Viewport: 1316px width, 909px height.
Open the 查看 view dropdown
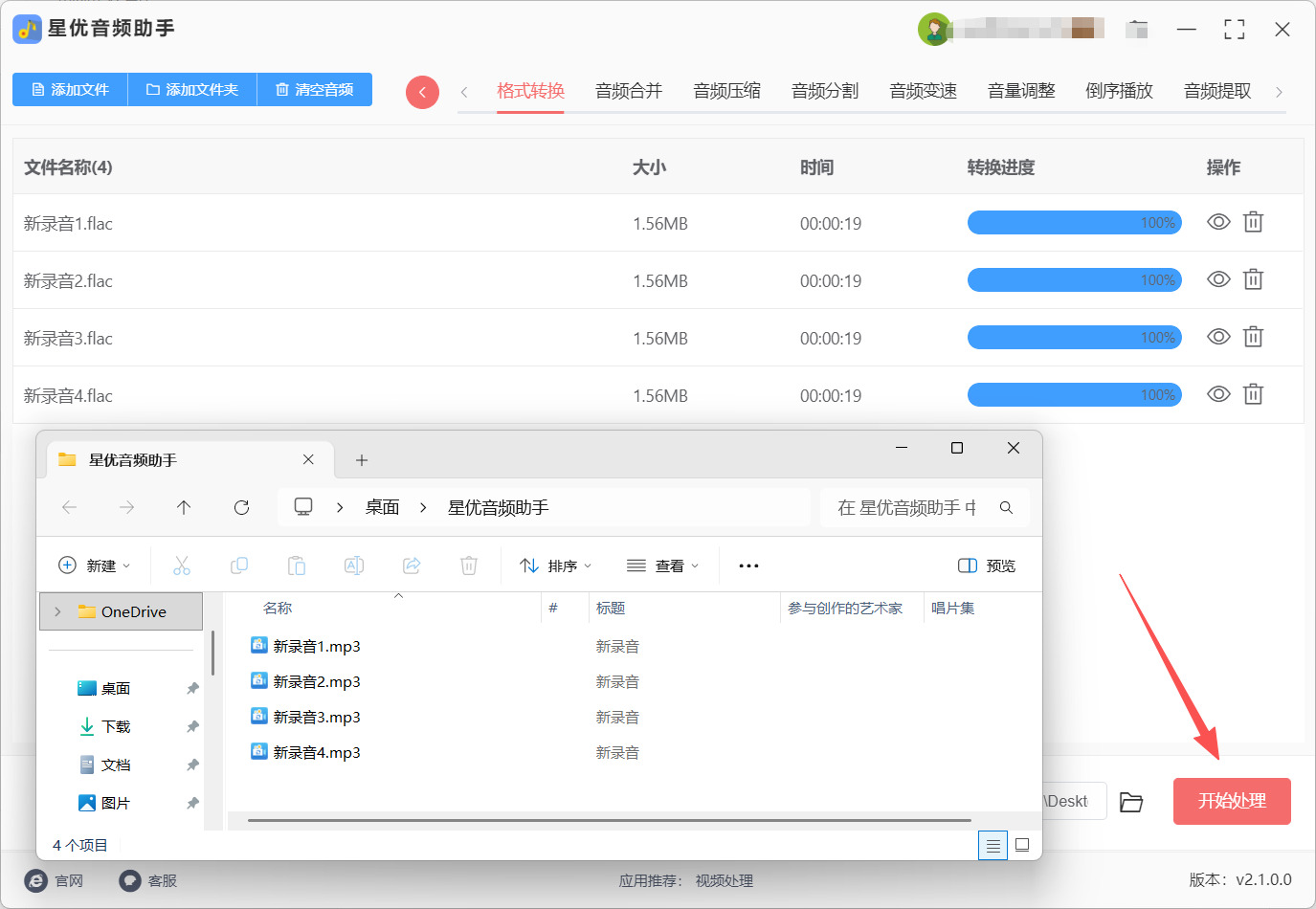point(662,565)
